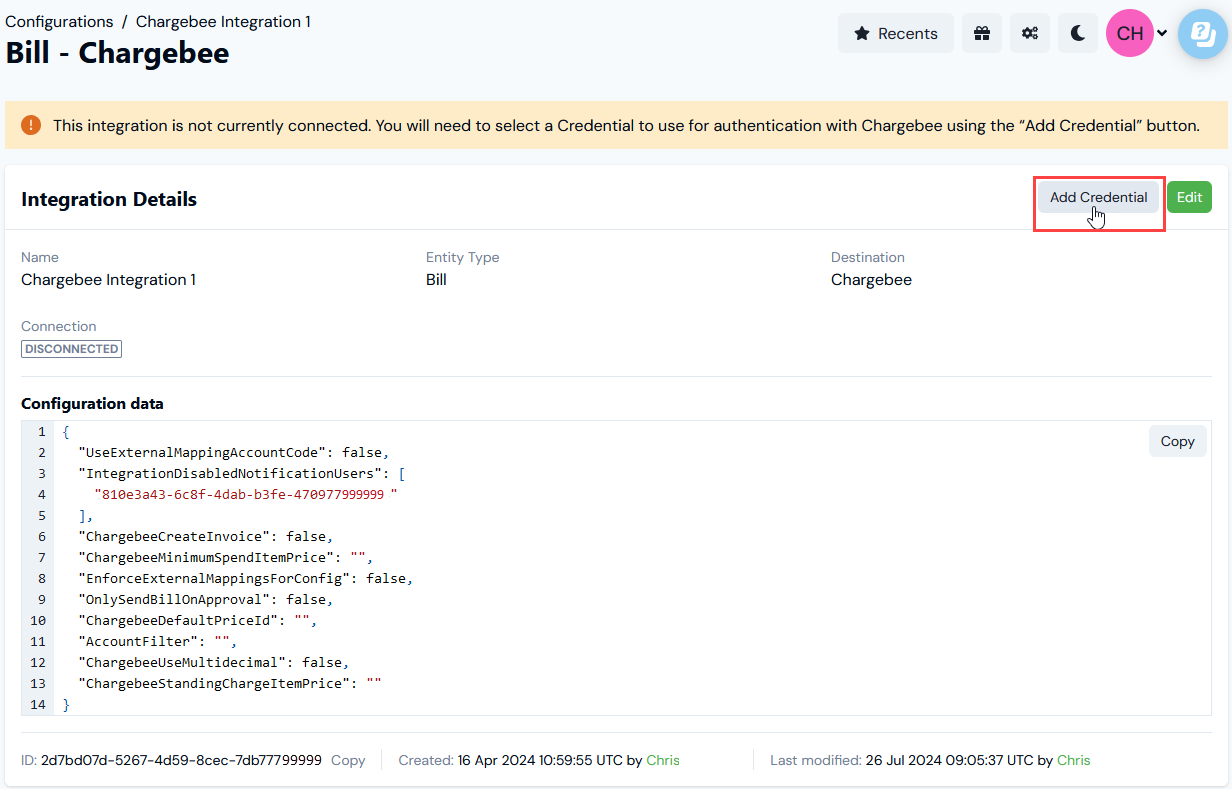Open the Chris link under Created
The width and height of the screenshot is (1232, 789).
pos(663,760)
